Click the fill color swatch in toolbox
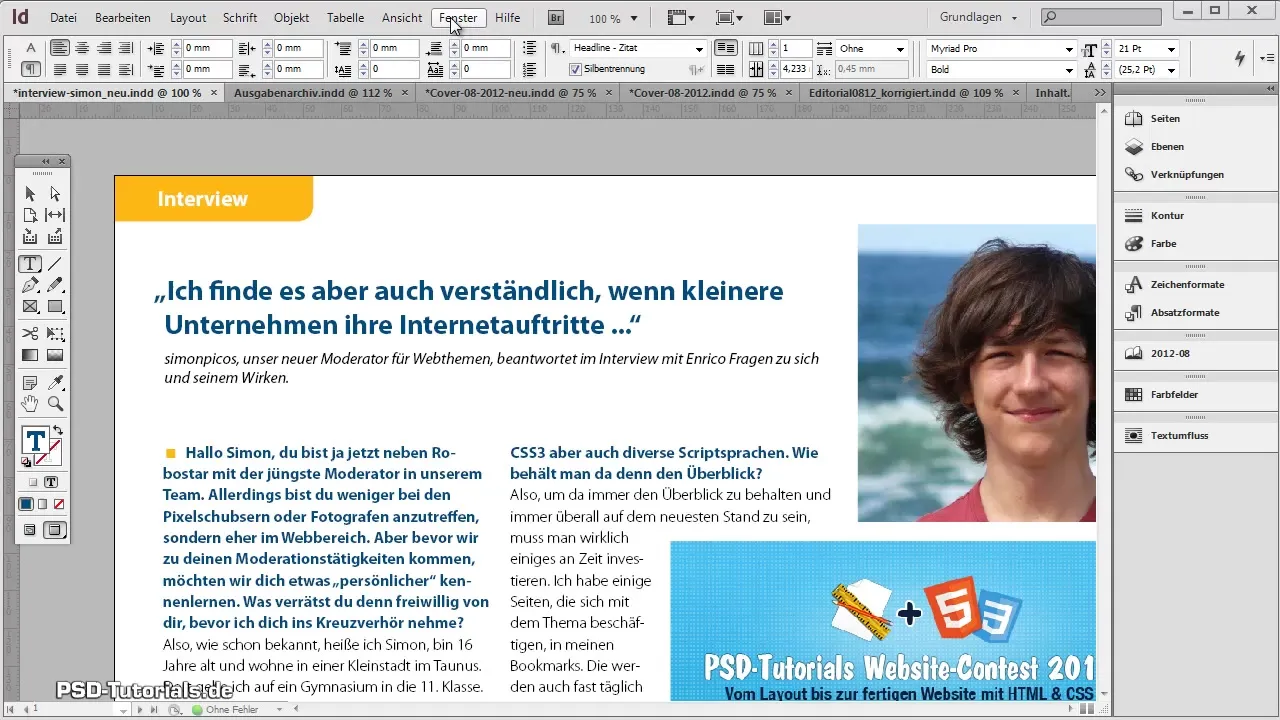 click(35, 440)
